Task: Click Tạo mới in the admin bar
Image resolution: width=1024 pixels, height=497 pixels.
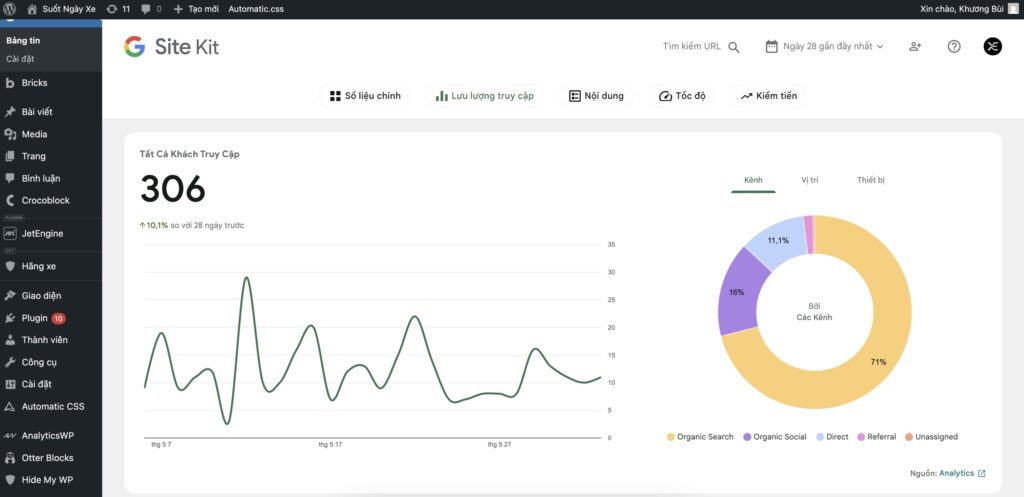Action: 196,9
